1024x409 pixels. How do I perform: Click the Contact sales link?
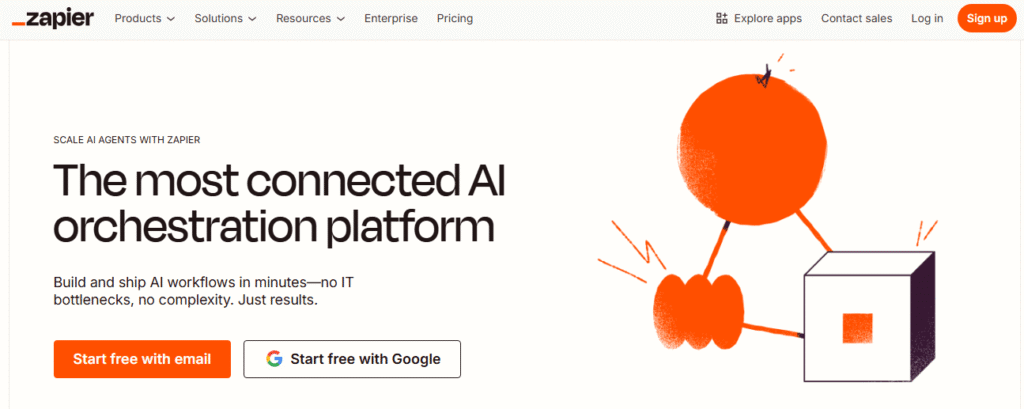pos(856,18)
